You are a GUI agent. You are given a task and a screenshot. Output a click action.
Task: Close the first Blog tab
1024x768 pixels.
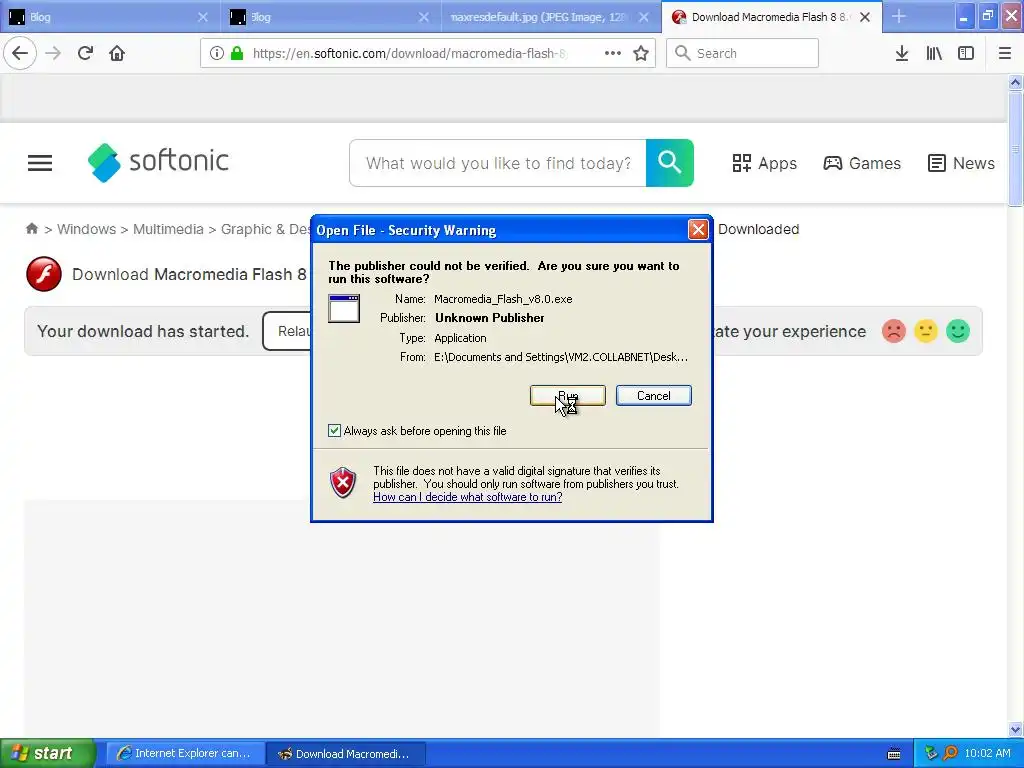pos(203,17)
